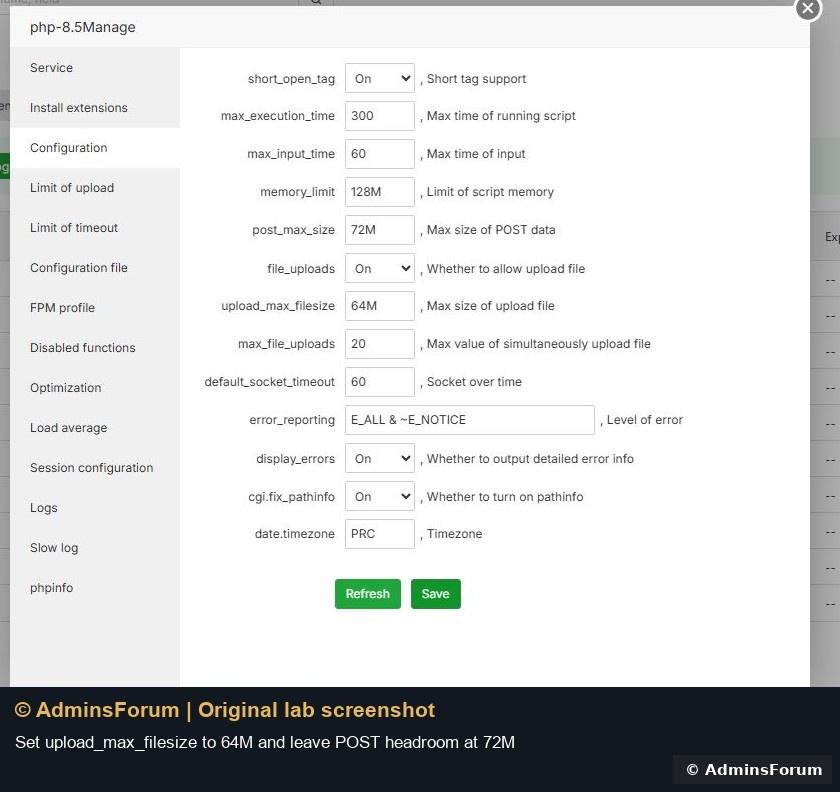Focus the upload_max_filesize field
Screen dimensions: 840x792
379,306
